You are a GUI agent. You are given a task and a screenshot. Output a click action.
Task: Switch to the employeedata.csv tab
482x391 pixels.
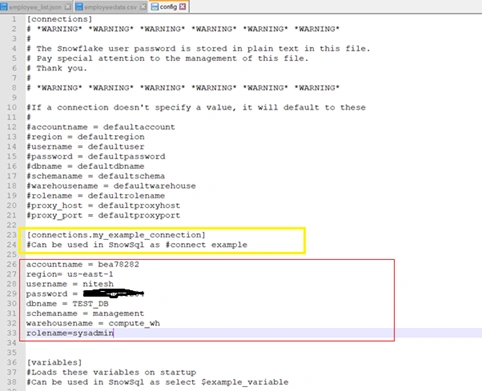[111, 7]
